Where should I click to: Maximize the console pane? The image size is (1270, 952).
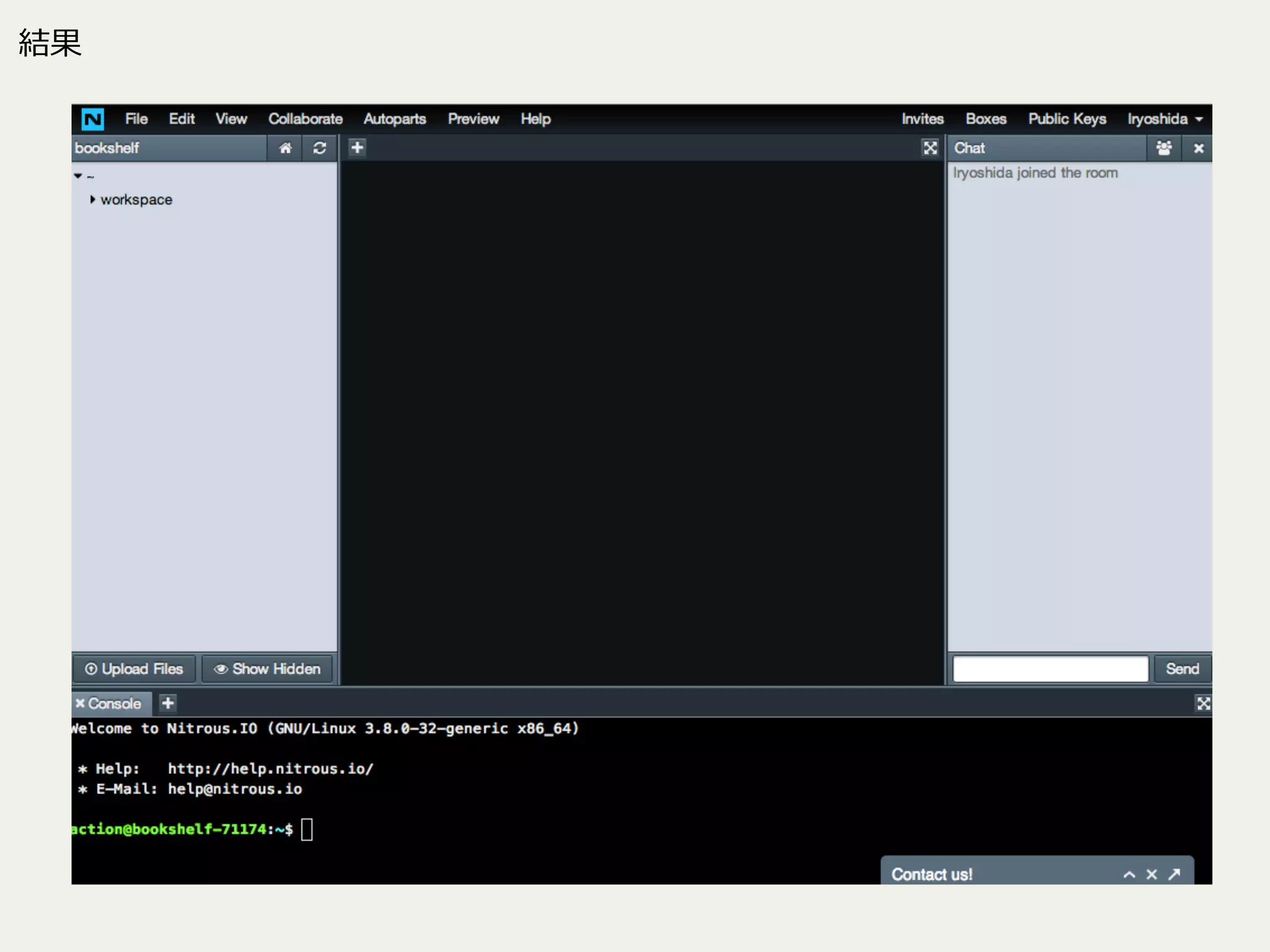[x=1203, y=703]
